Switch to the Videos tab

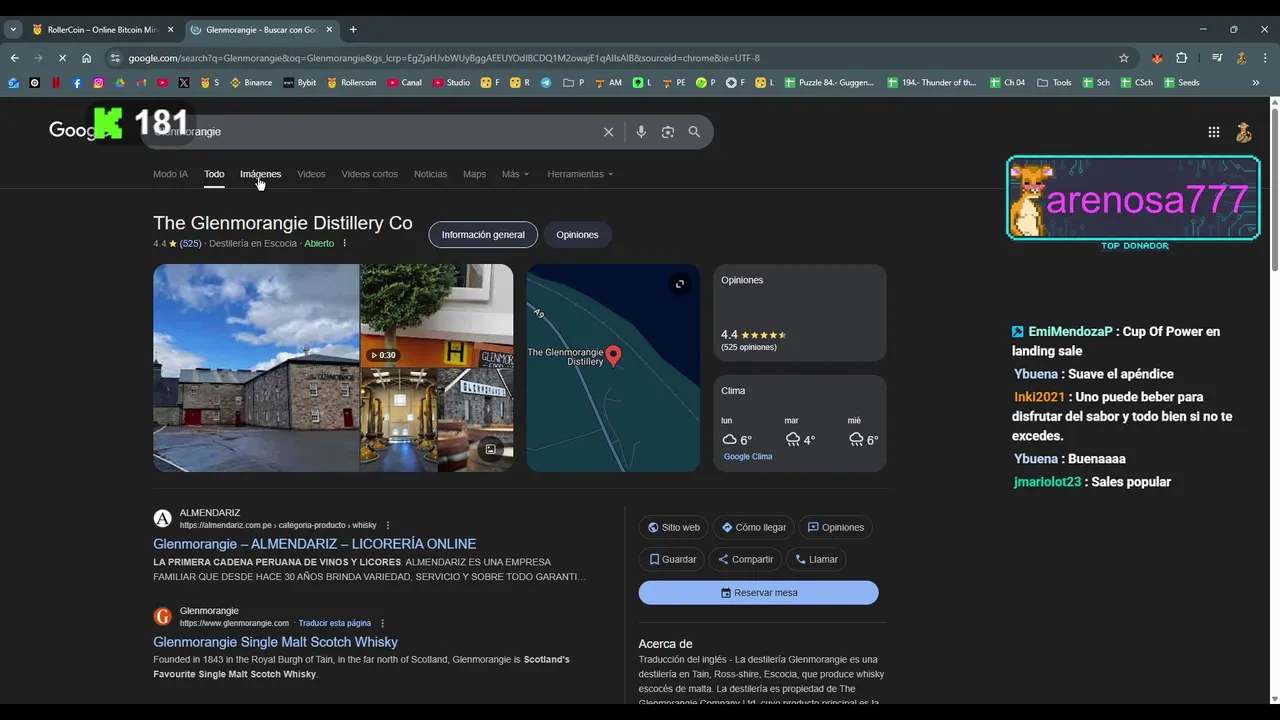311,174
